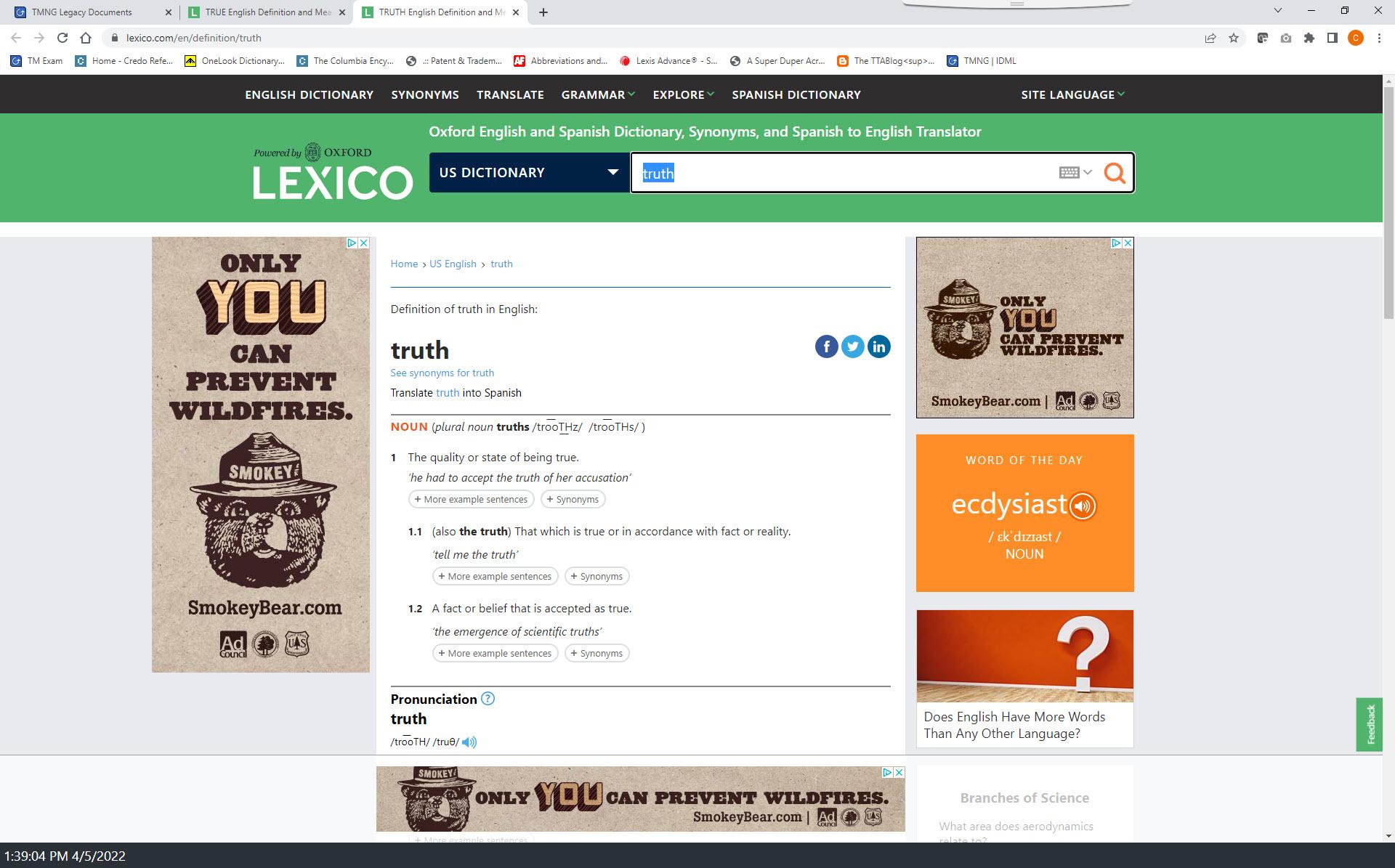Click US English breadcrumb link
This screenshot has height=868, width=1395.
click(x=453, y=264)
